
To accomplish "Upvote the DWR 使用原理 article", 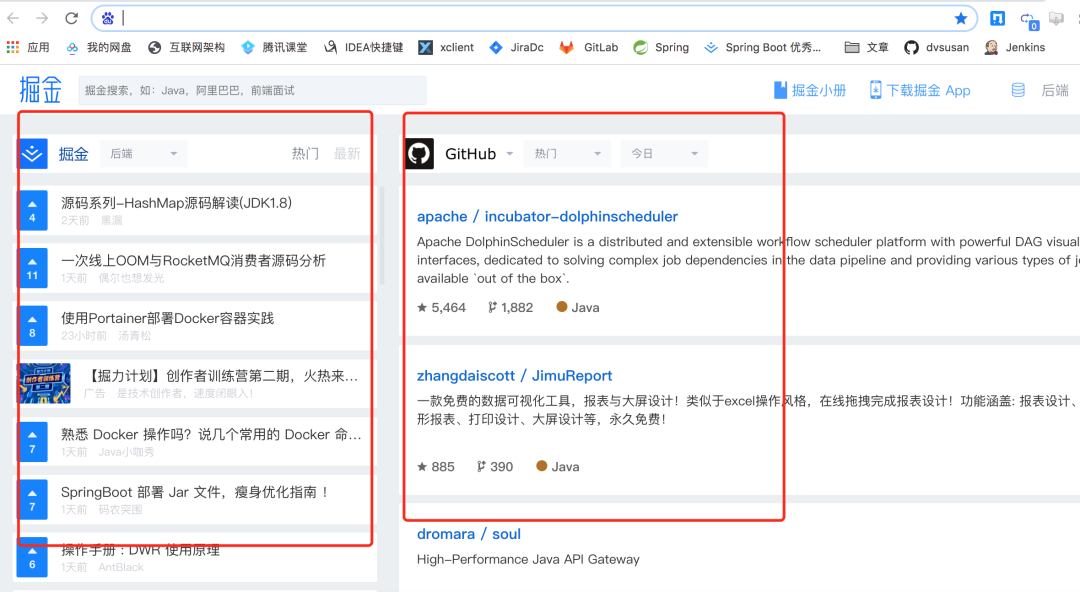I will 32,557.
